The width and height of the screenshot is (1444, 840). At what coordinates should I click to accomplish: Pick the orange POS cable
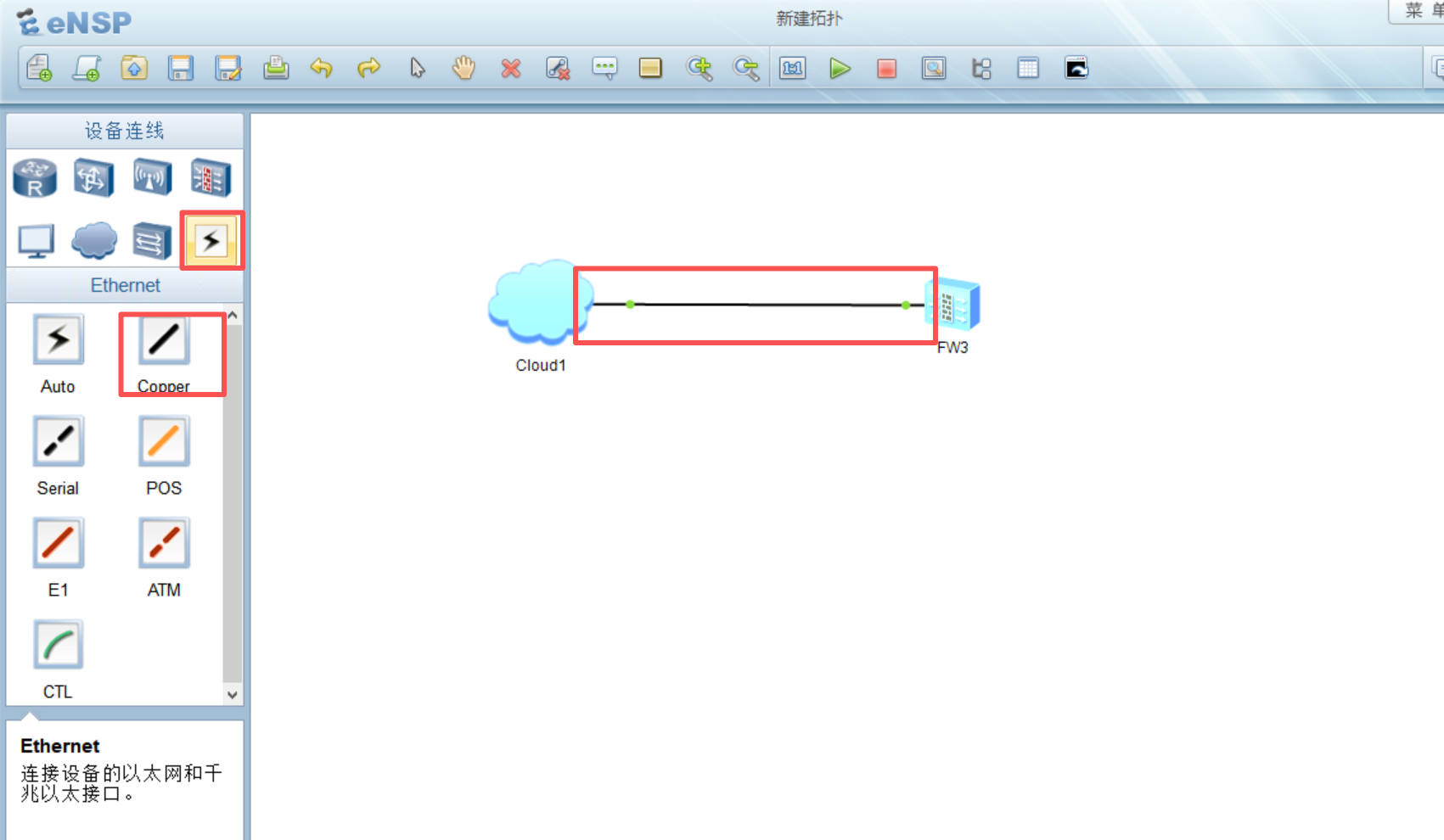click(164, 442)
